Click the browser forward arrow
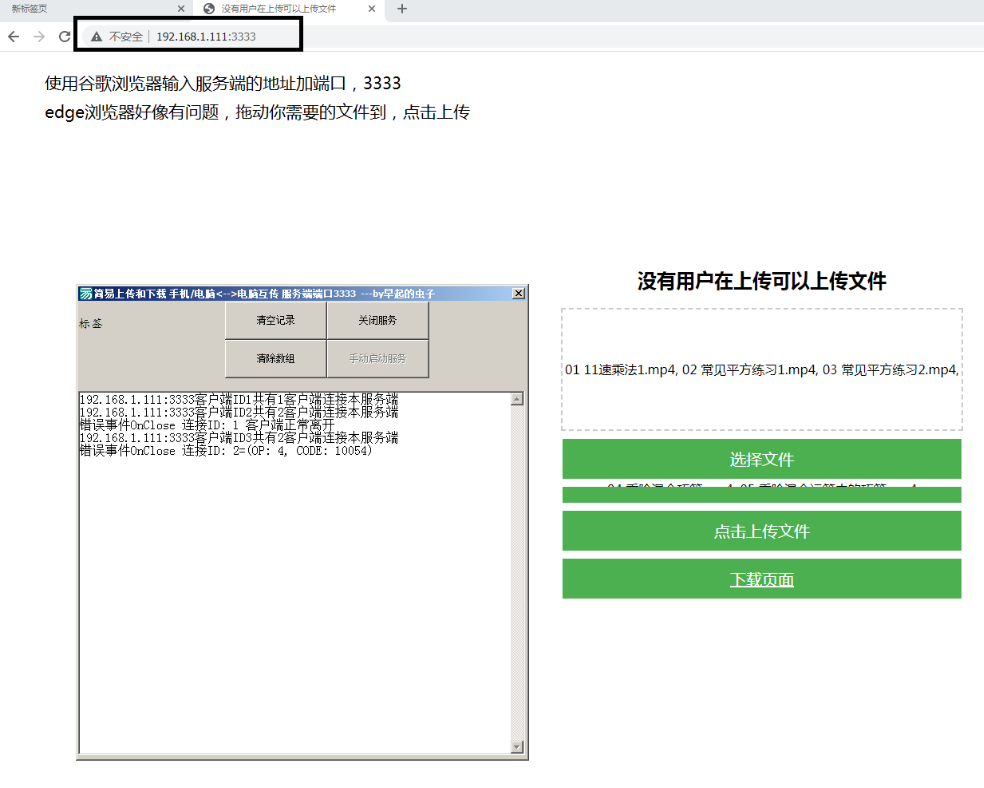The image size is (984, 788). coord(39,35)
